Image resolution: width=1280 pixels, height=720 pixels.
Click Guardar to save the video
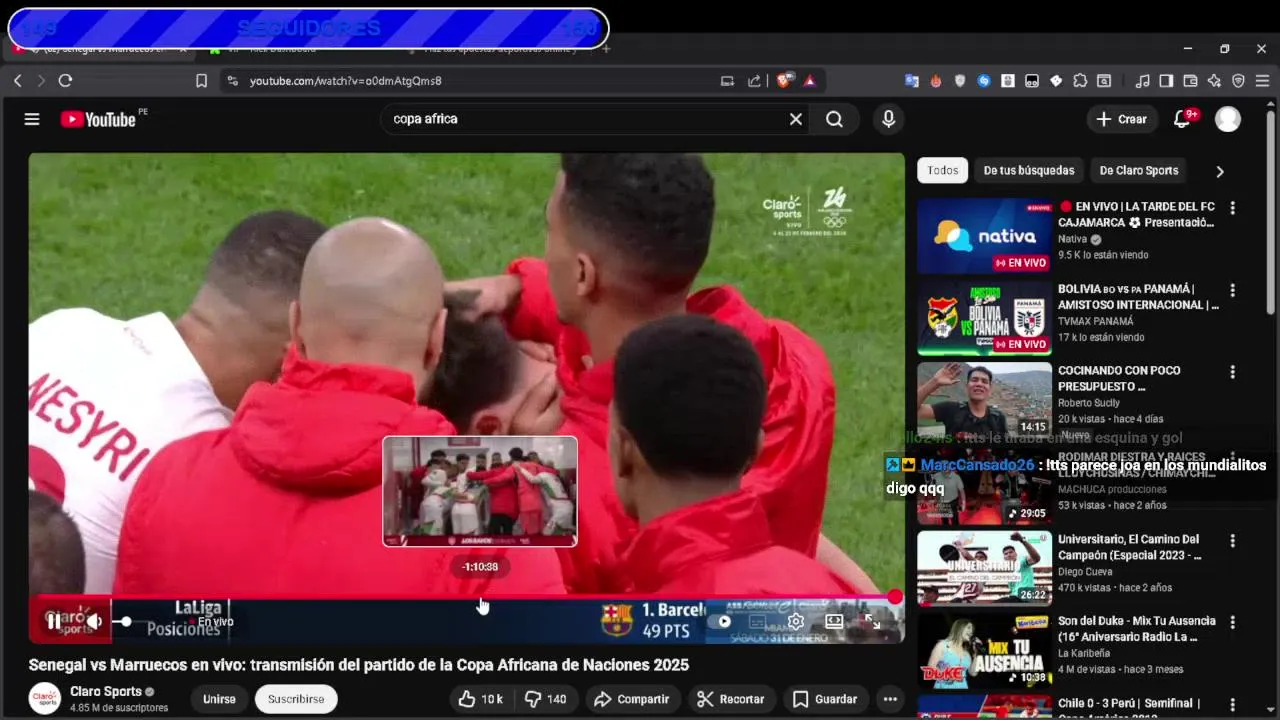pyautogui.click(x=825, y=699)
